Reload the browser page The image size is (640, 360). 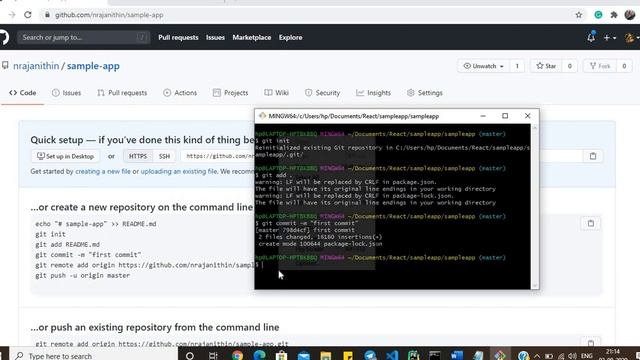tap(28, 15)
